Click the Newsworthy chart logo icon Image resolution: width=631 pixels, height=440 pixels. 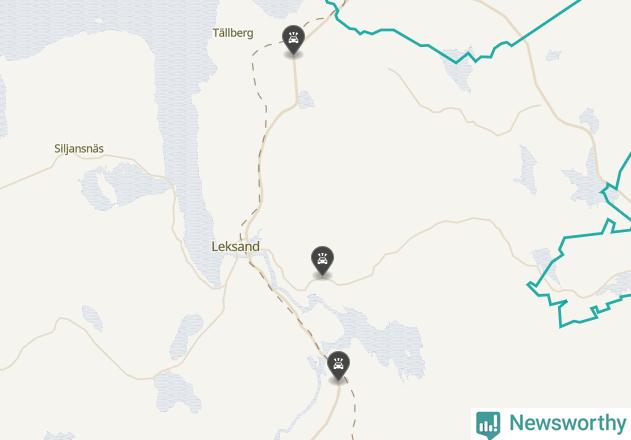point(488,425)
